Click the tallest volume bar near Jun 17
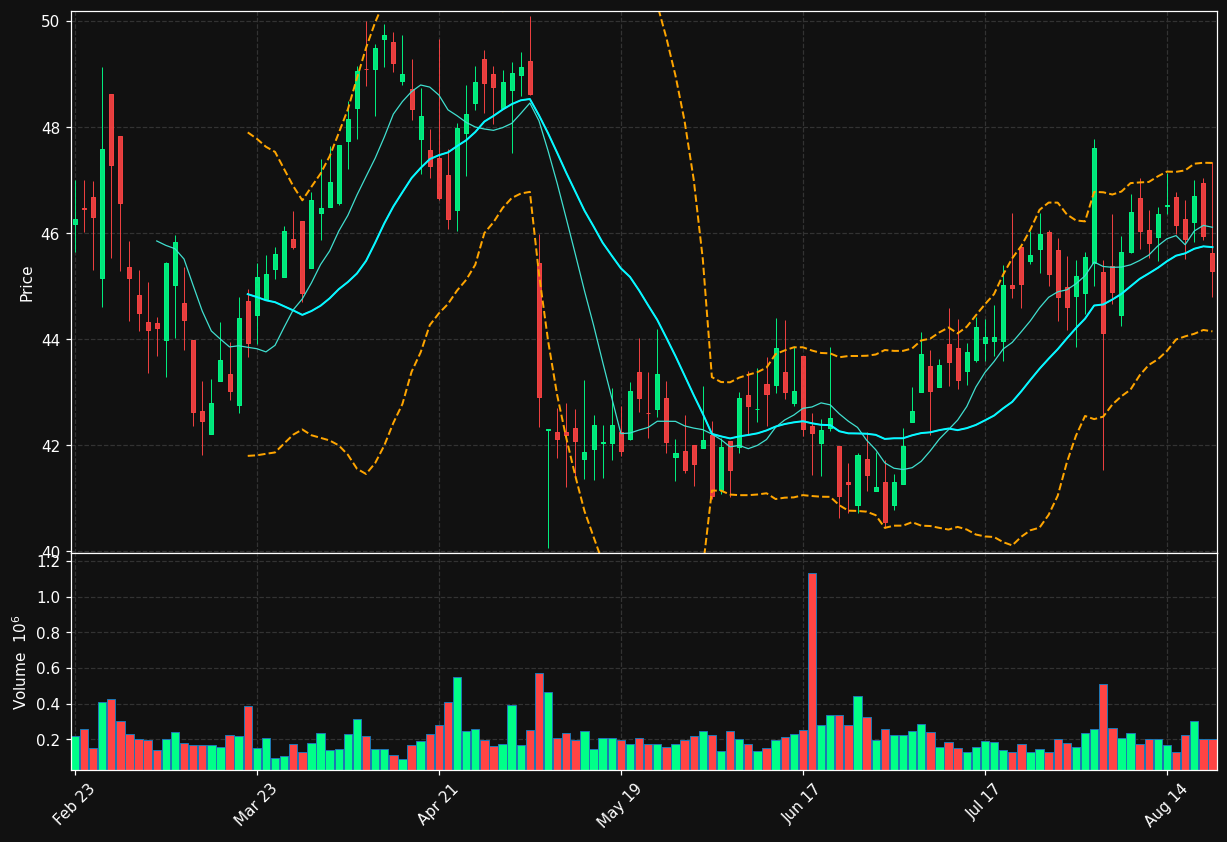 (x=812, y=671)
